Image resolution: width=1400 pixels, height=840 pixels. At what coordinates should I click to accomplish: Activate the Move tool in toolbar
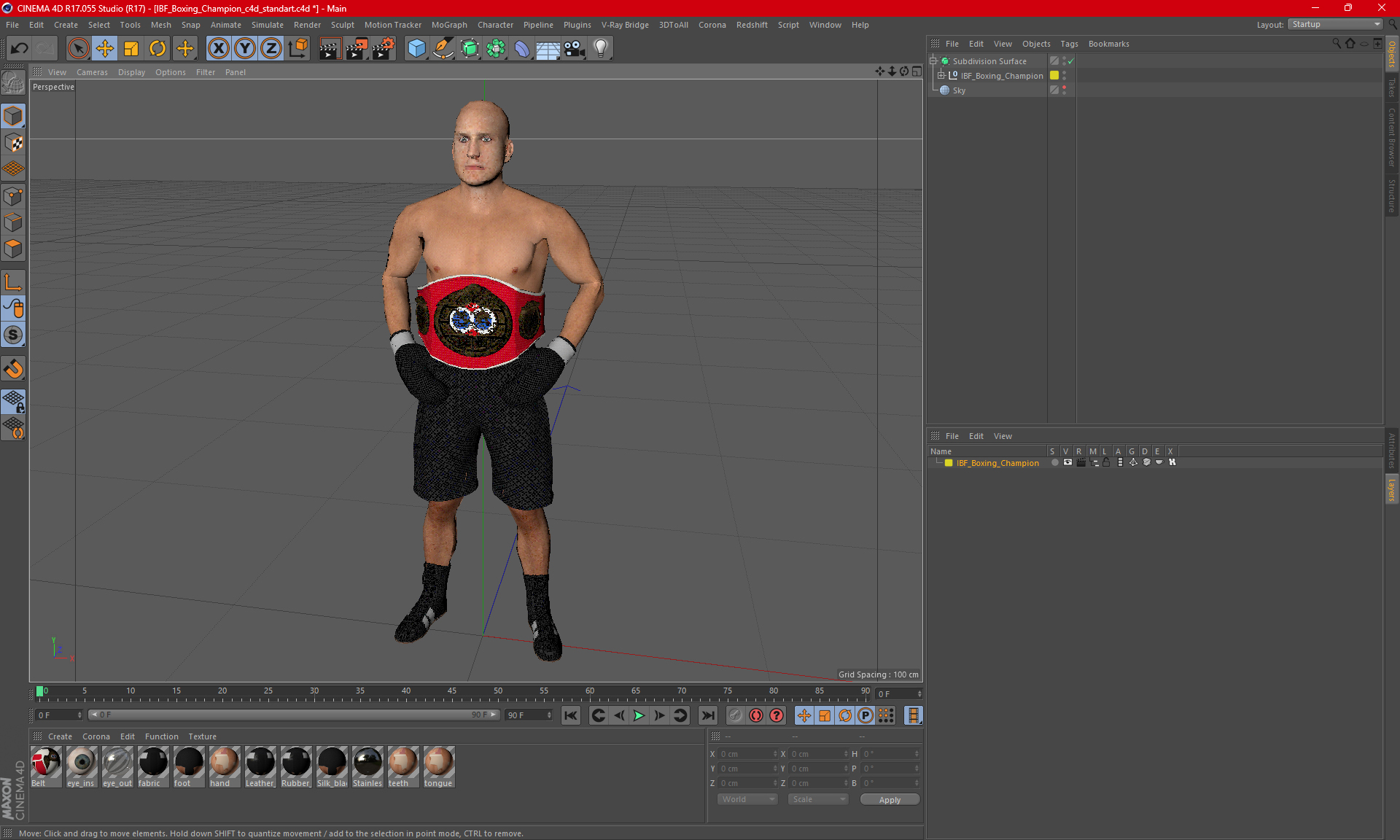[x=105, y=49]
